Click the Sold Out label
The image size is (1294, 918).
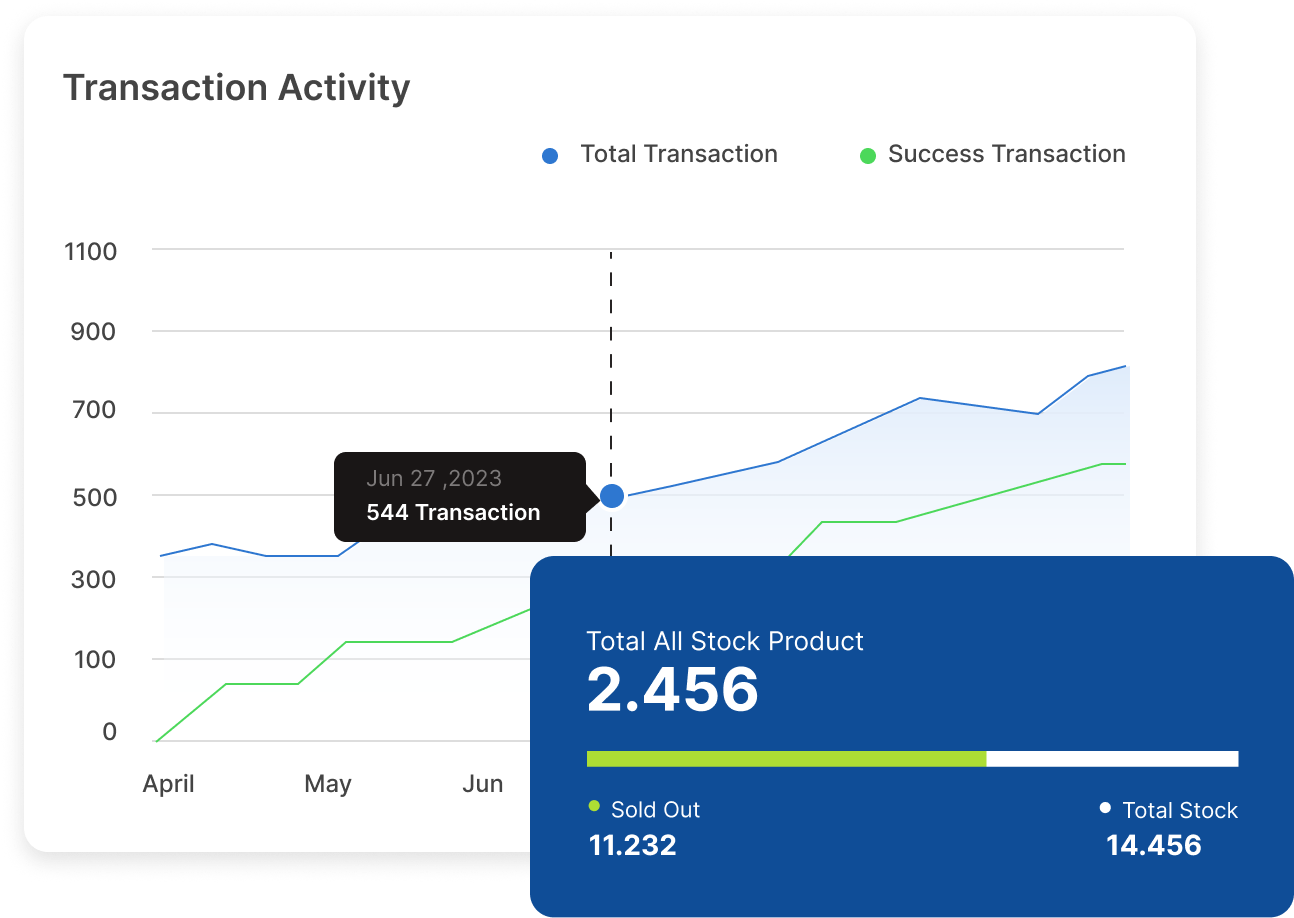click(x=656, y=810)
